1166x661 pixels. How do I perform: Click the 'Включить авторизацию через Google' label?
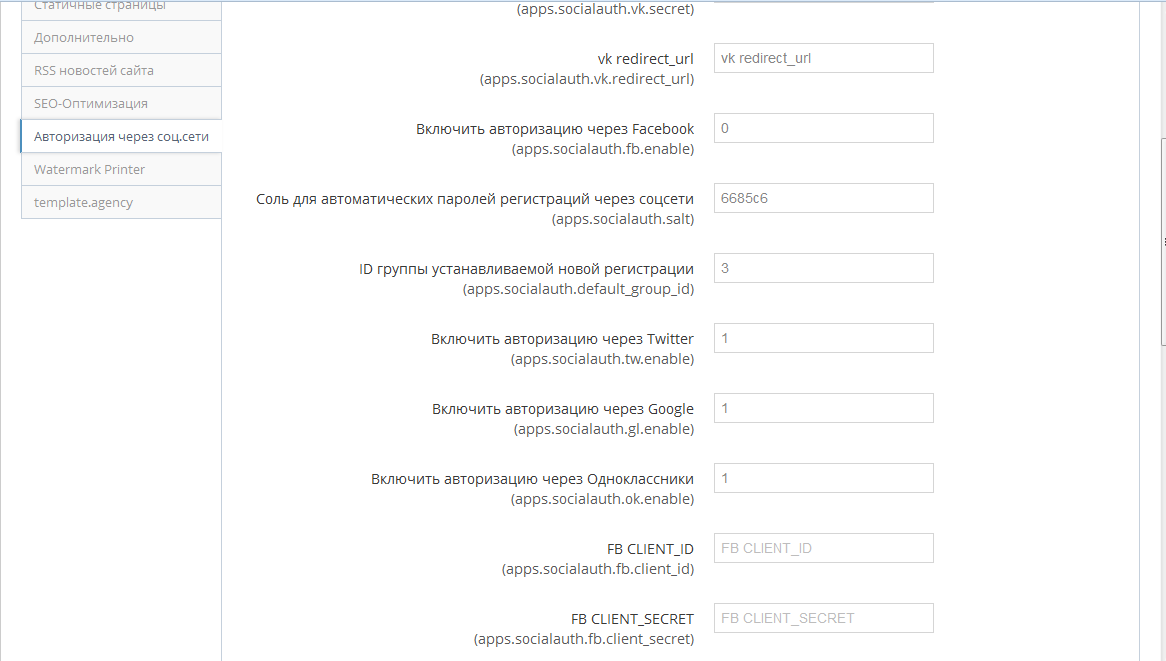tap(563, 409)
